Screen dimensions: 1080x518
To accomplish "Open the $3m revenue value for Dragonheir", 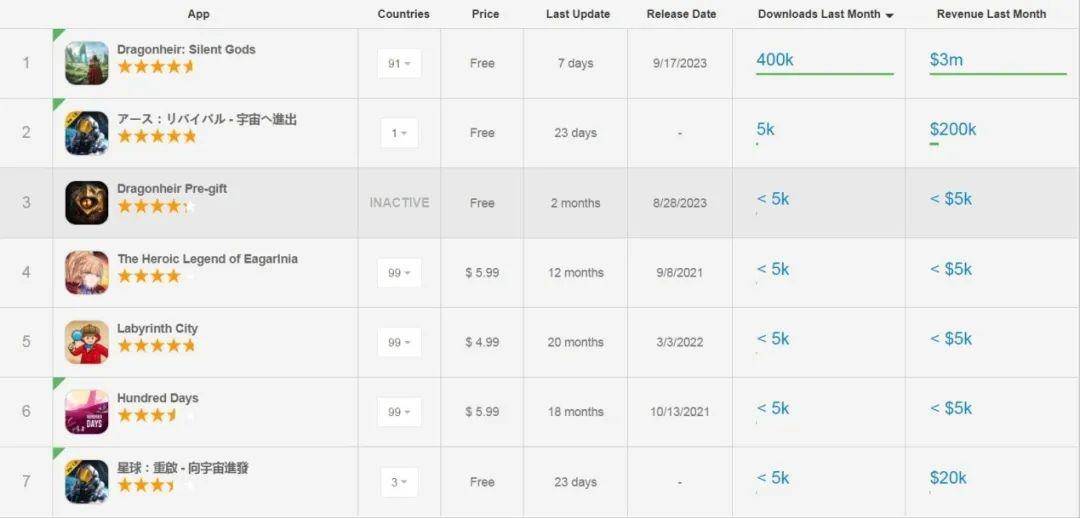I will [x=946, y=60].
